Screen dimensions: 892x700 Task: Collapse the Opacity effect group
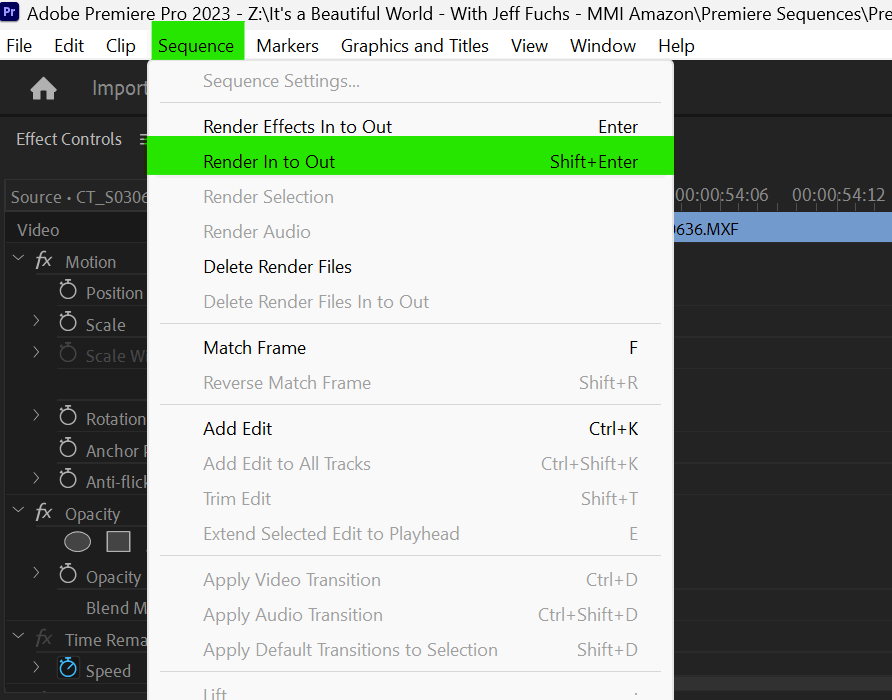coord(18,510)
